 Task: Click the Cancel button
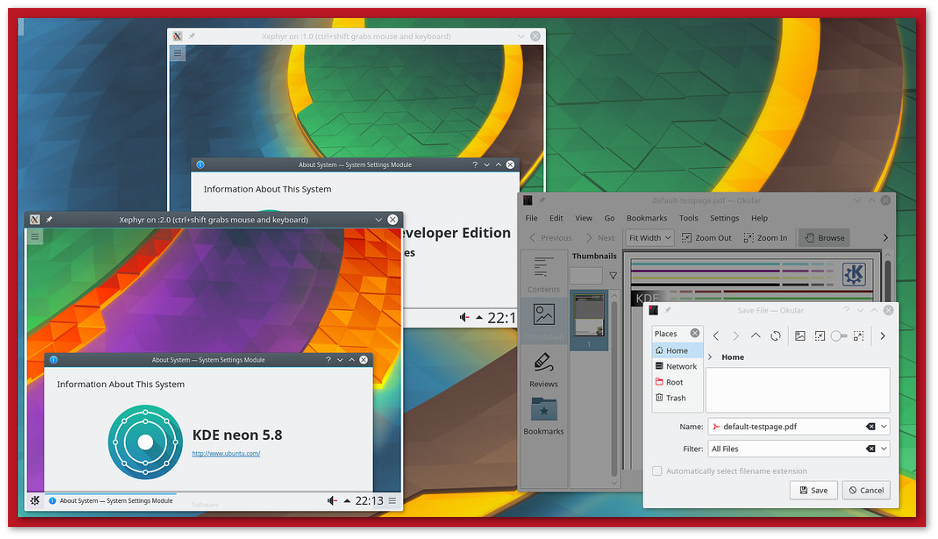[866, 491]
